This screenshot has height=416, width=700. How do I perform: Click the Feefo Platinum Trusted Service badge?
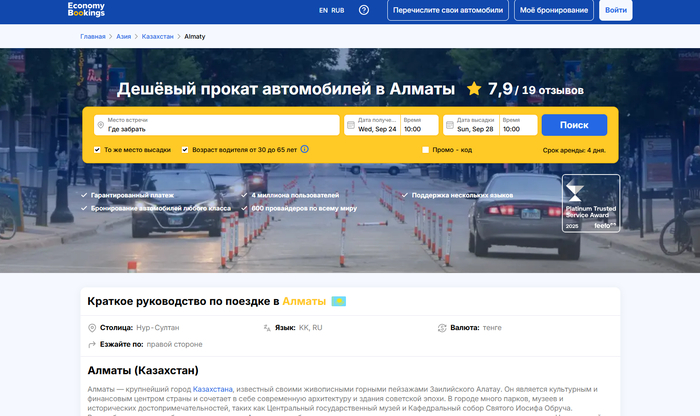[590, 204]
